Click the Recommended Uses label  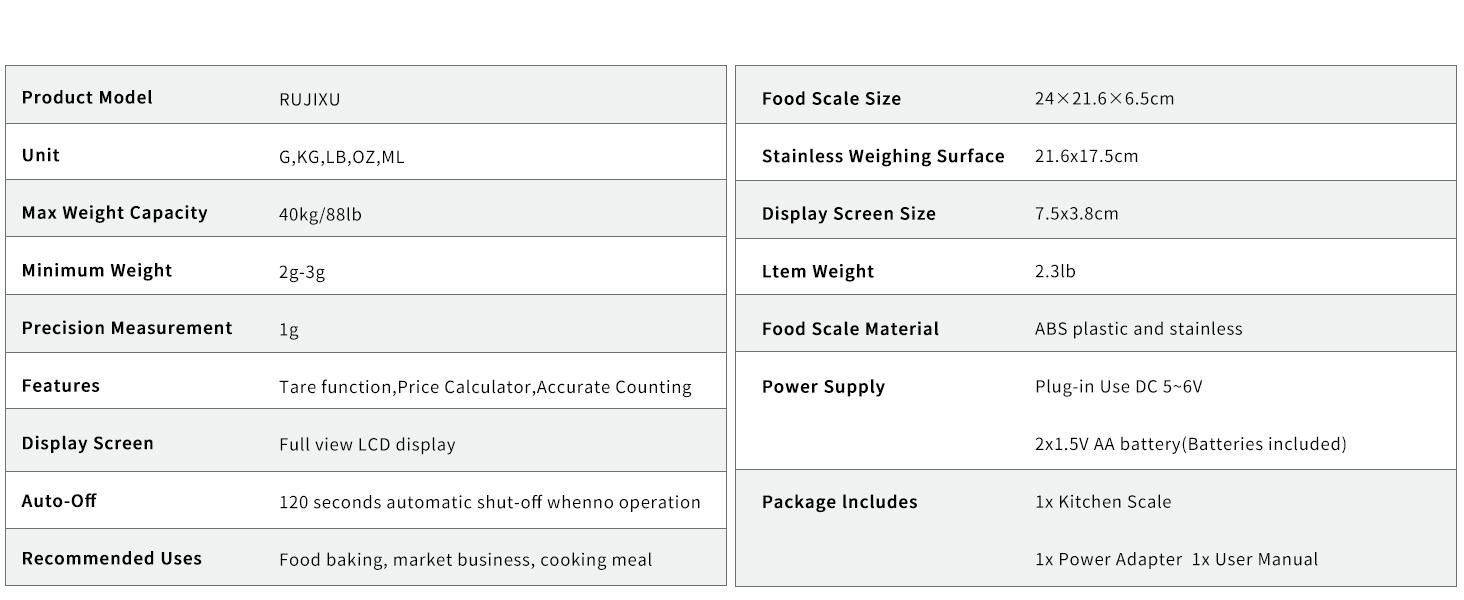(x=111, y=558)
